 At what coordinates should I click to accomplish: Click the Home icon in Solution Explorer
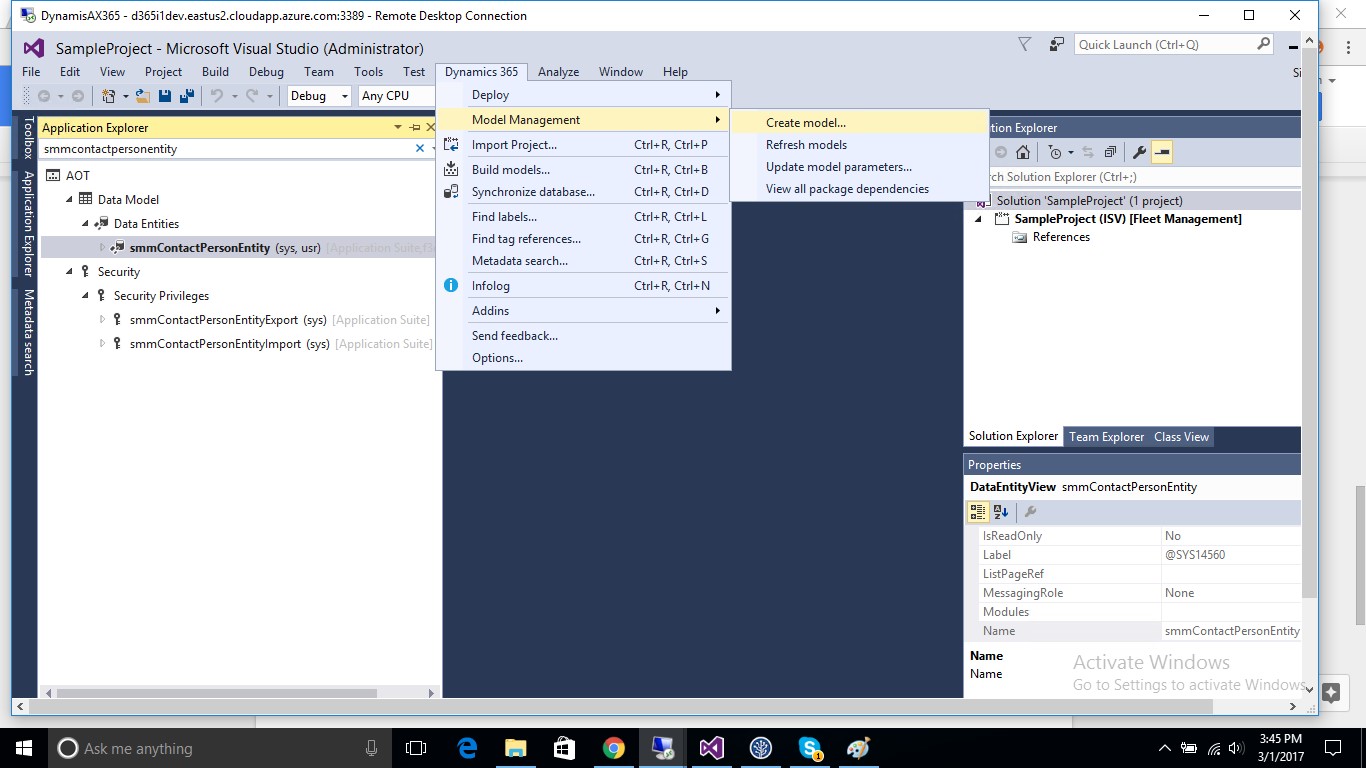point(1022,152)
